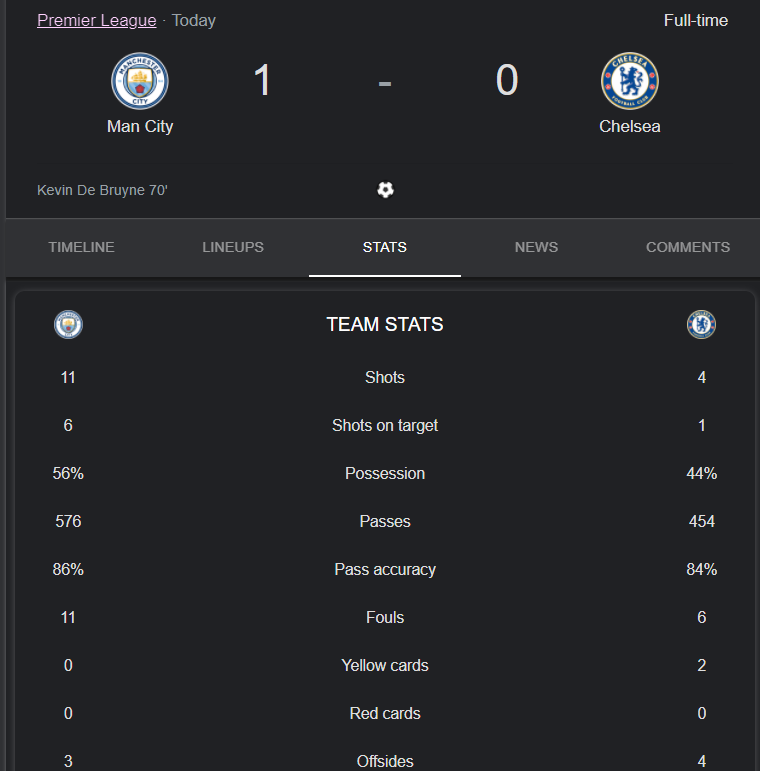Select the Stats tab

(385, 247)
